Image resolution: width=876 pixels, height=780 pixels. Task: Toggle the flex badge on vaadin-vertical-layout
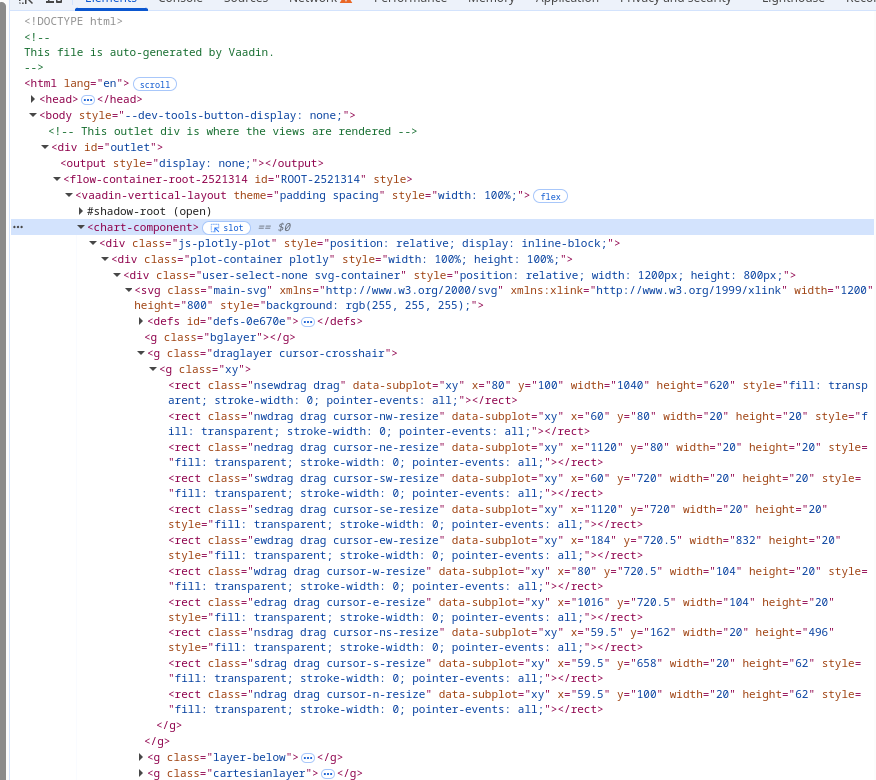click(550, 195)
